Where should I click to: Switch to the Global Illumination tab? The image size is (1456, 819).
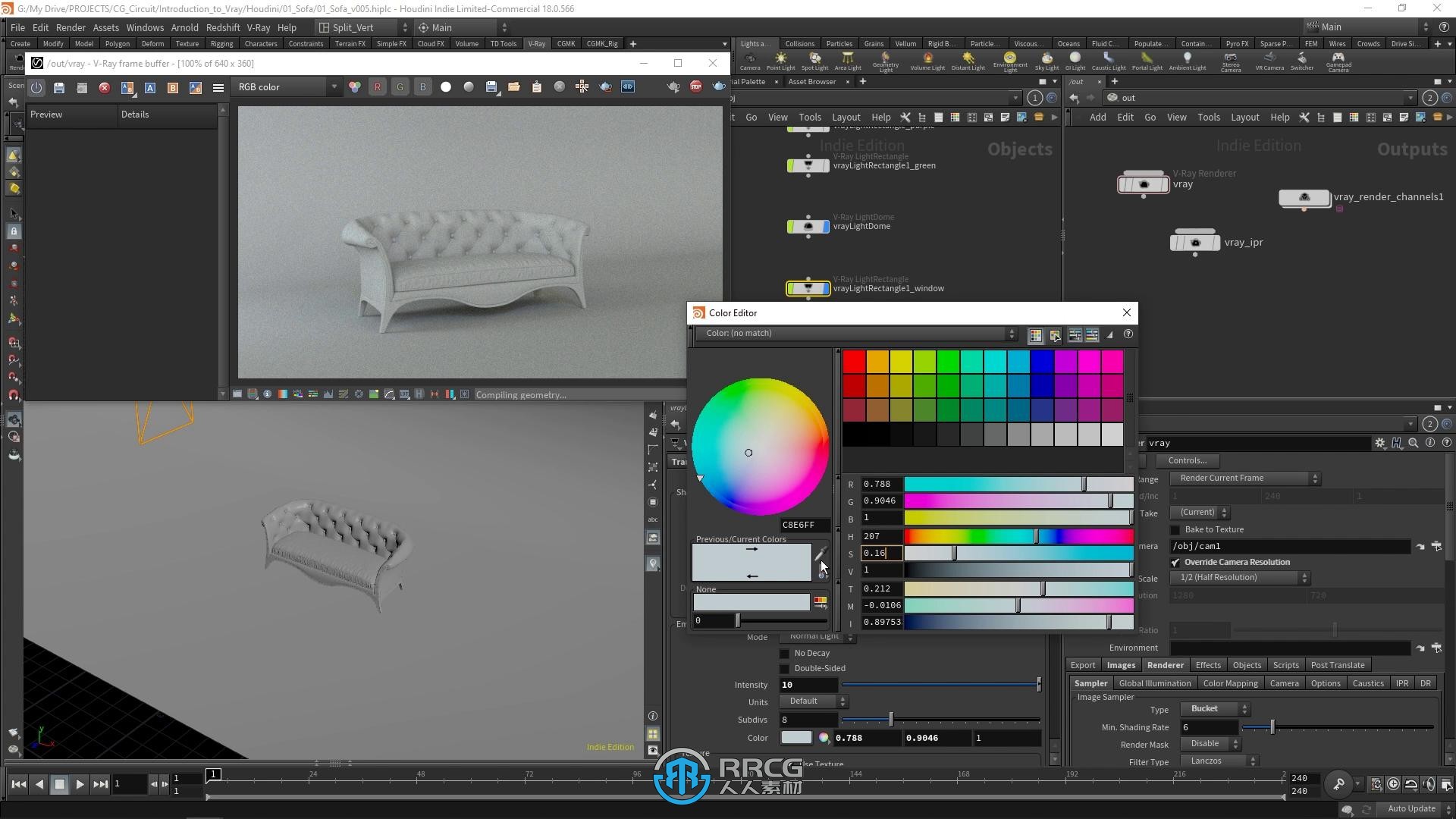(1154, 683)
